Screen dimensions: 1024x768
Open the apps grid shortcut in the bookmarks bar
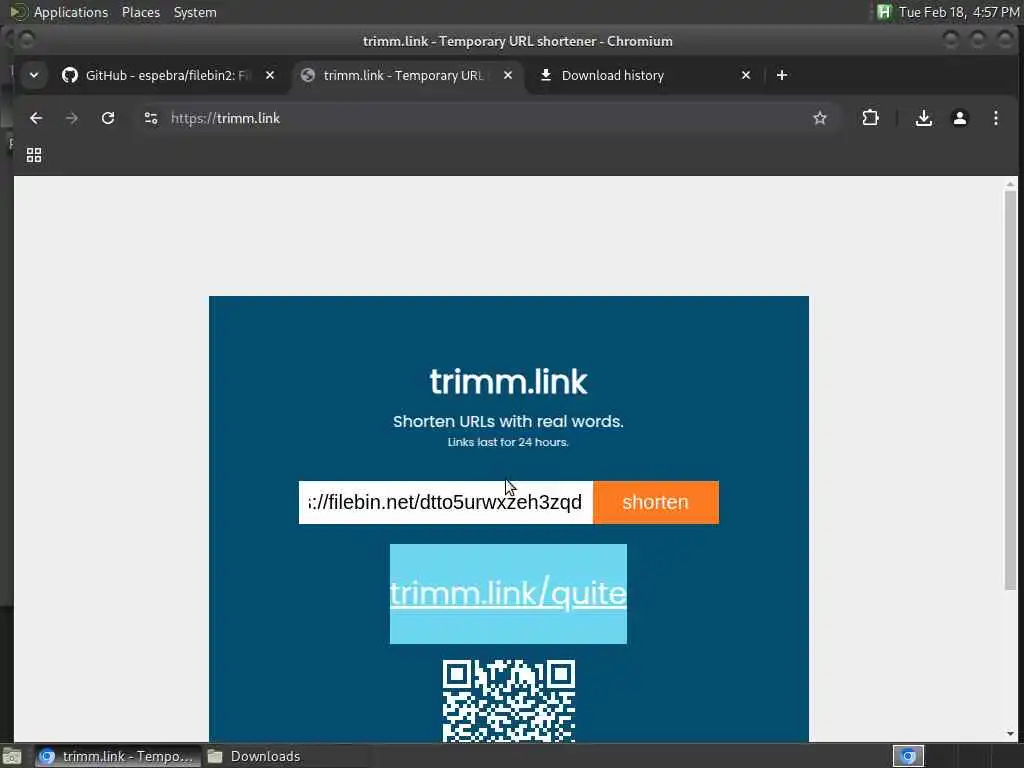(x=34, y=155)
